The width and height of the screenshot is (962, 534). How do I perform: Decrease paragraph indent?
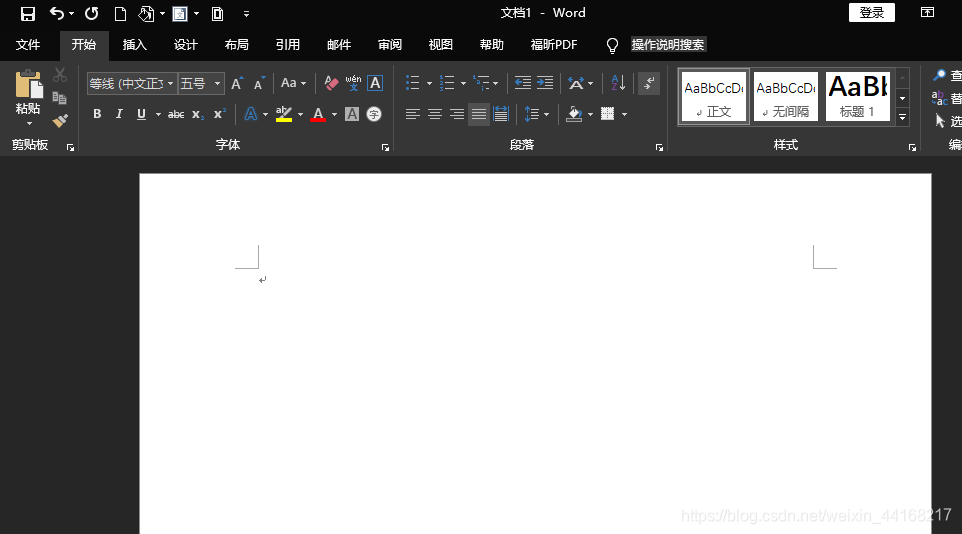tap(523, 83)
